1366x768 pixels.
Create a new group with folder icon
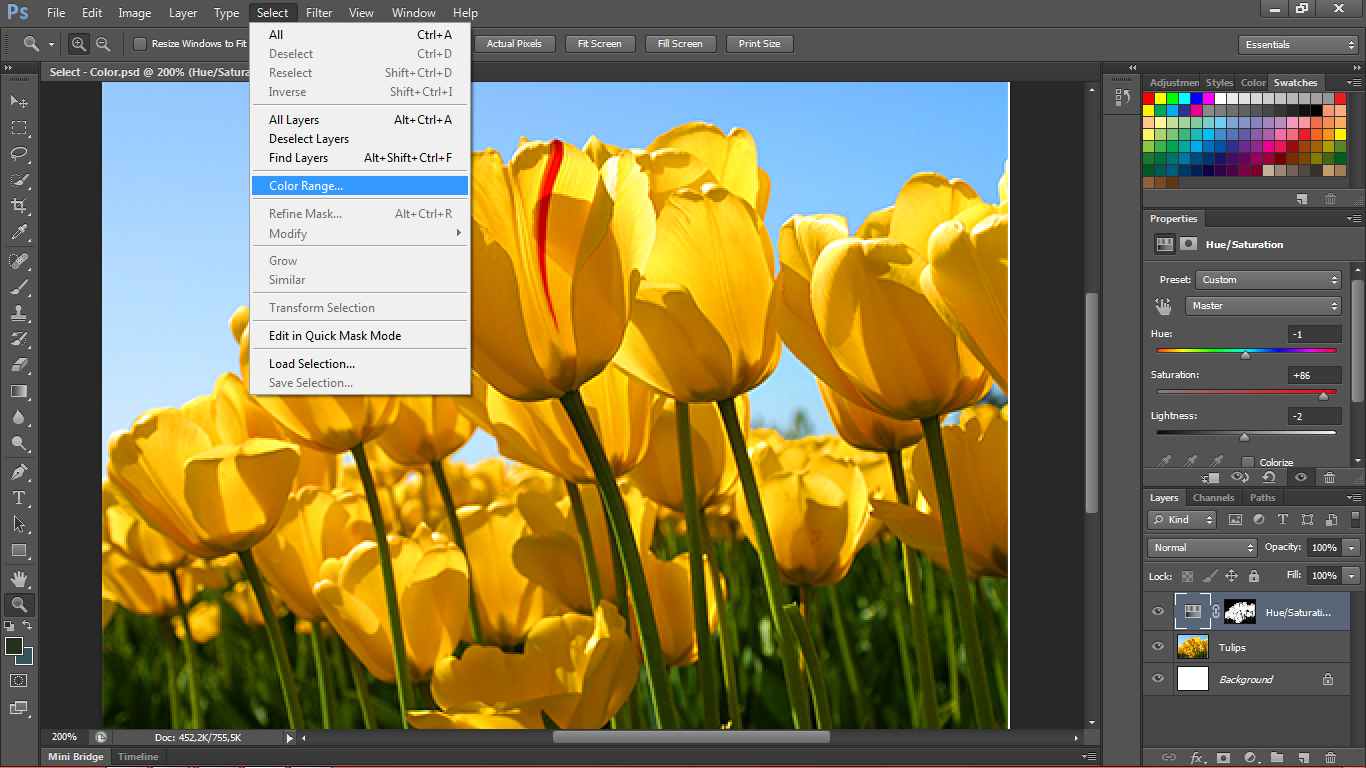tap(1277, 758)
